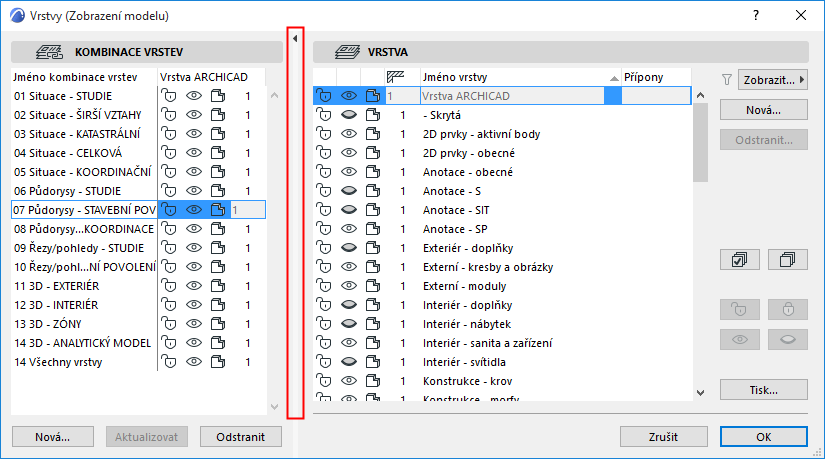Confirm with the OK button
Image resolution: width=825 pixels, height=459 pixels.
coord(763,437)
